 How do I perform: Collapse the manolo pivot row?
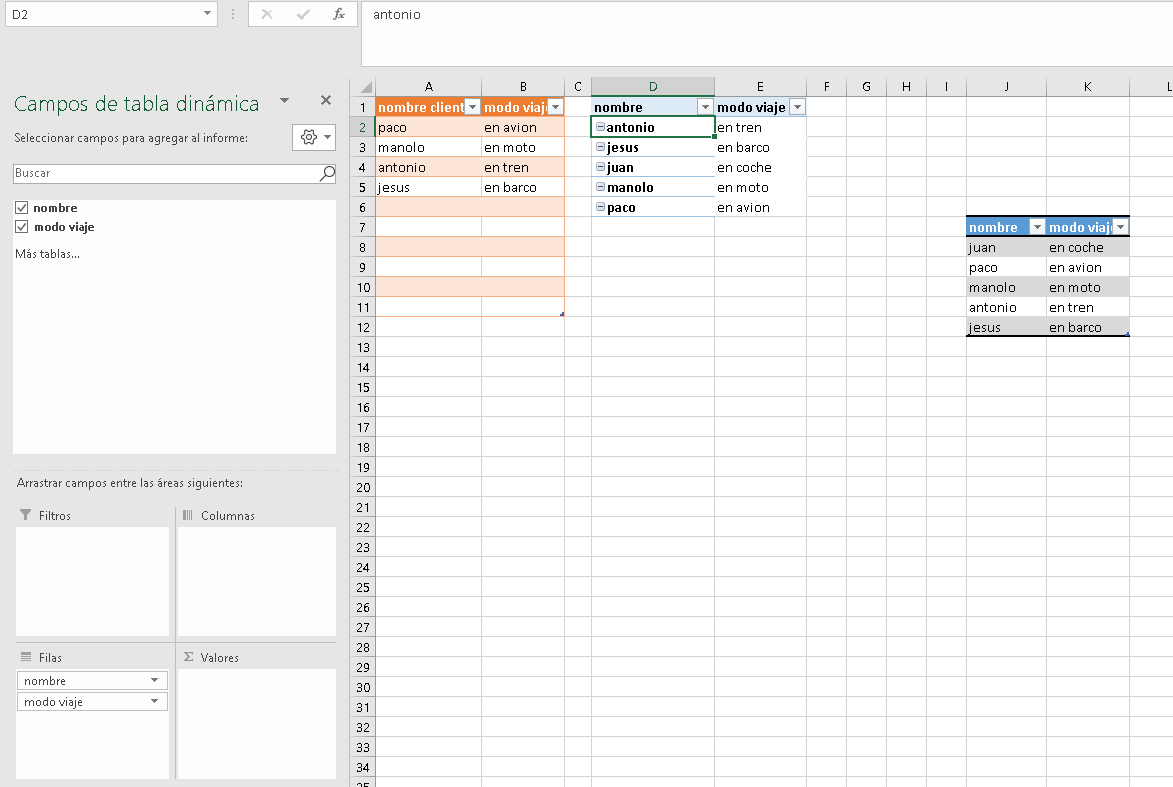600,187
